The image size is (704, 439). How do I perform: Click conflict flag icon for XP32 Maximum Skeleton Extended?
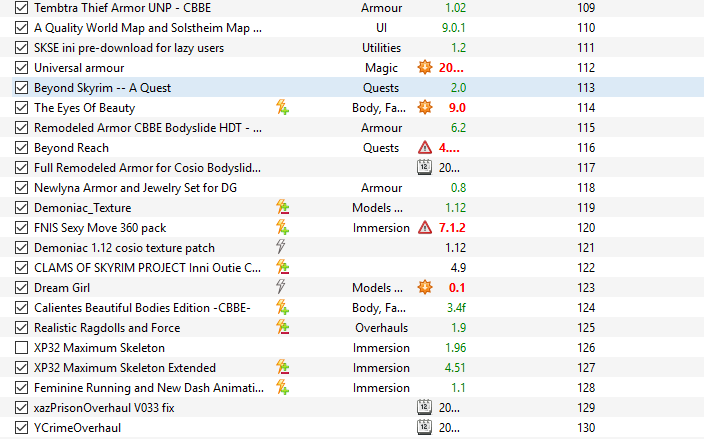tap(282, 368)
